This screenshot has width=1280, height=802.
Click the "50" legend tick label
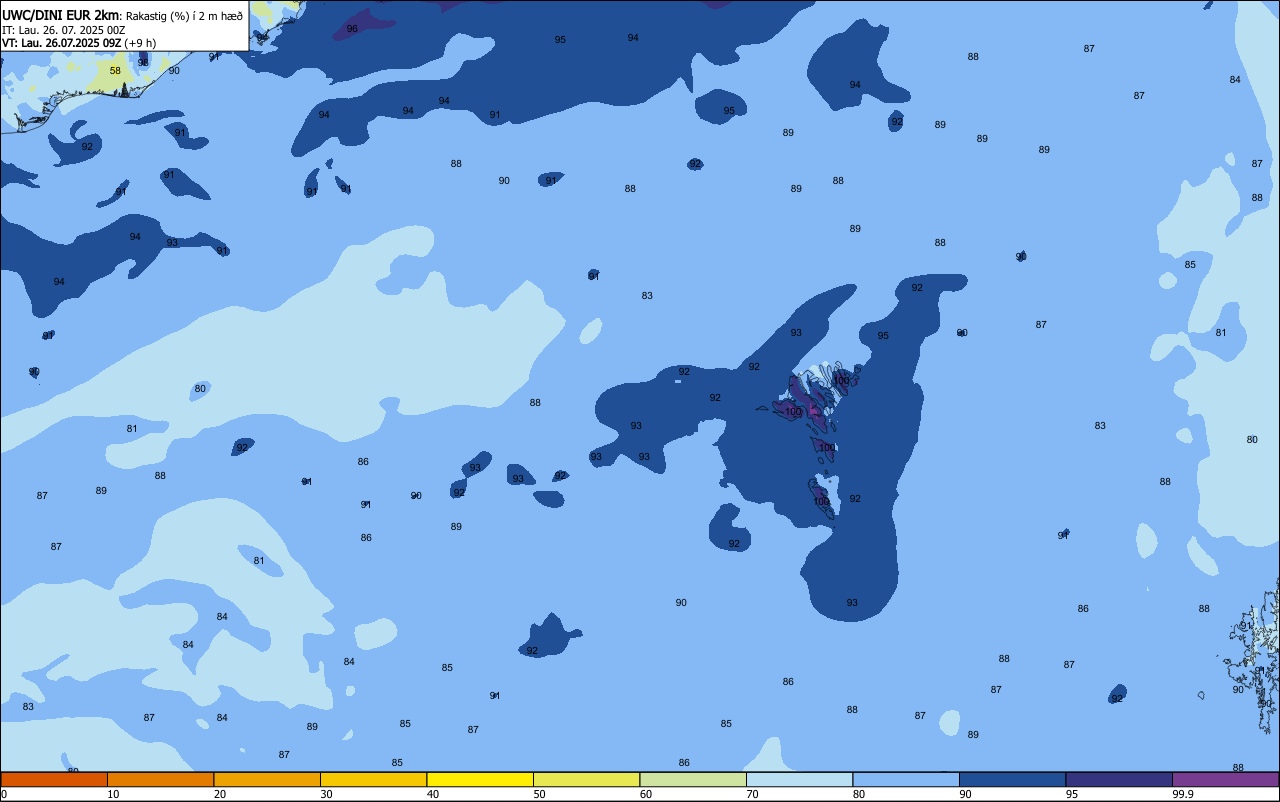pos(539,794)
